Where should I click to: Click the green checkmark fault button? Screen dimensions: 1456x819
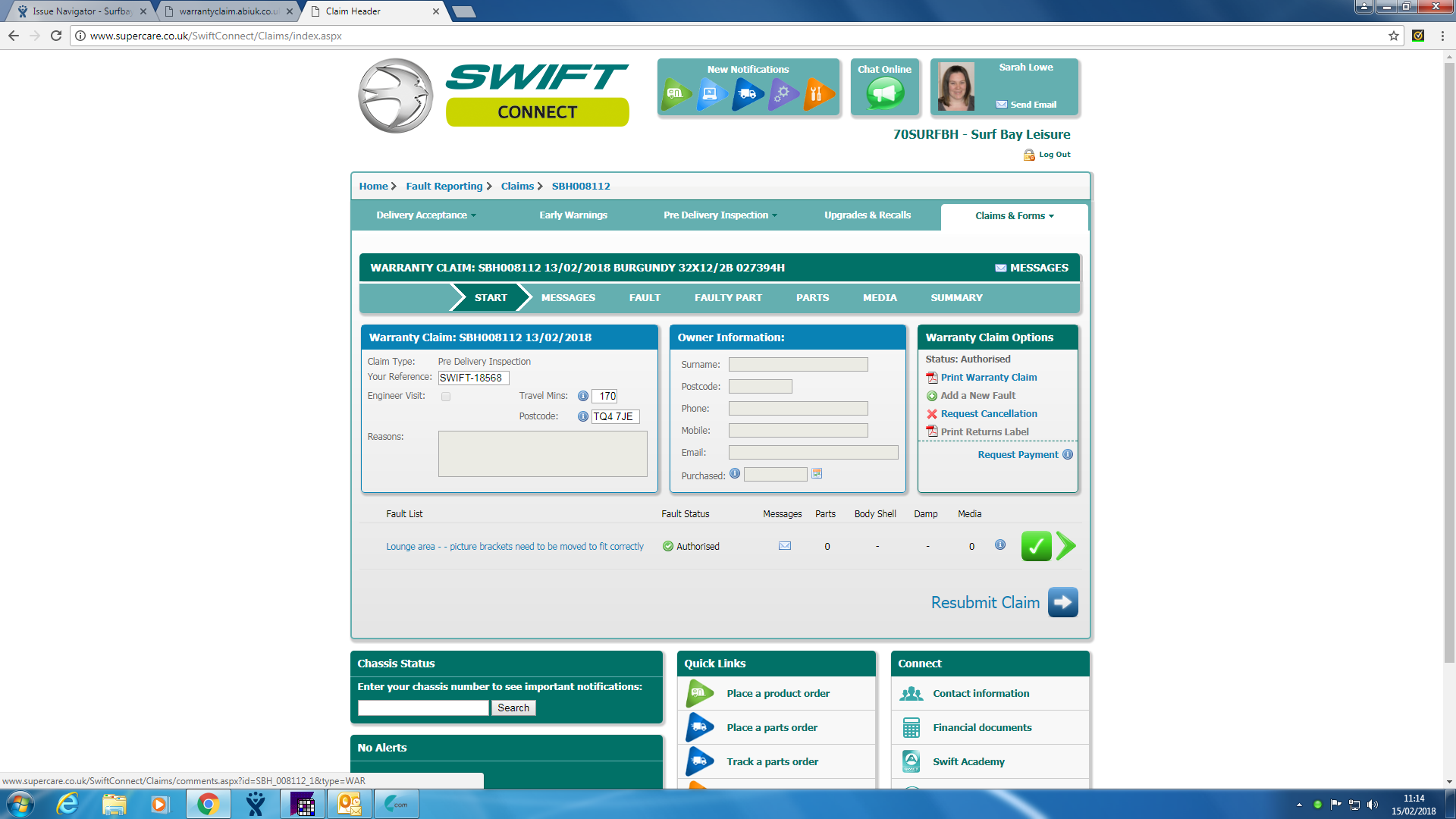click(1036, 546)
